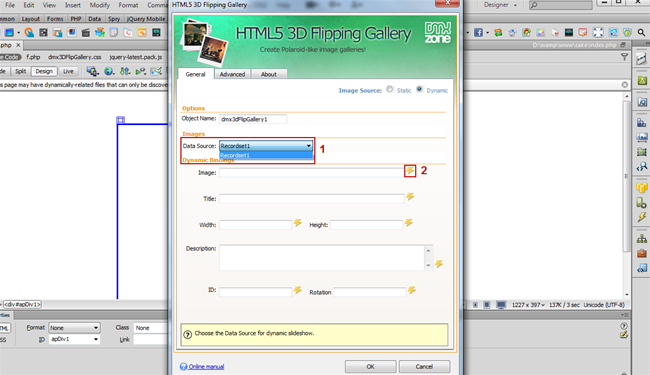Viewport: 650px width, 375px height.
Task: Click into the Object Name field
Action: coord(252,119)
